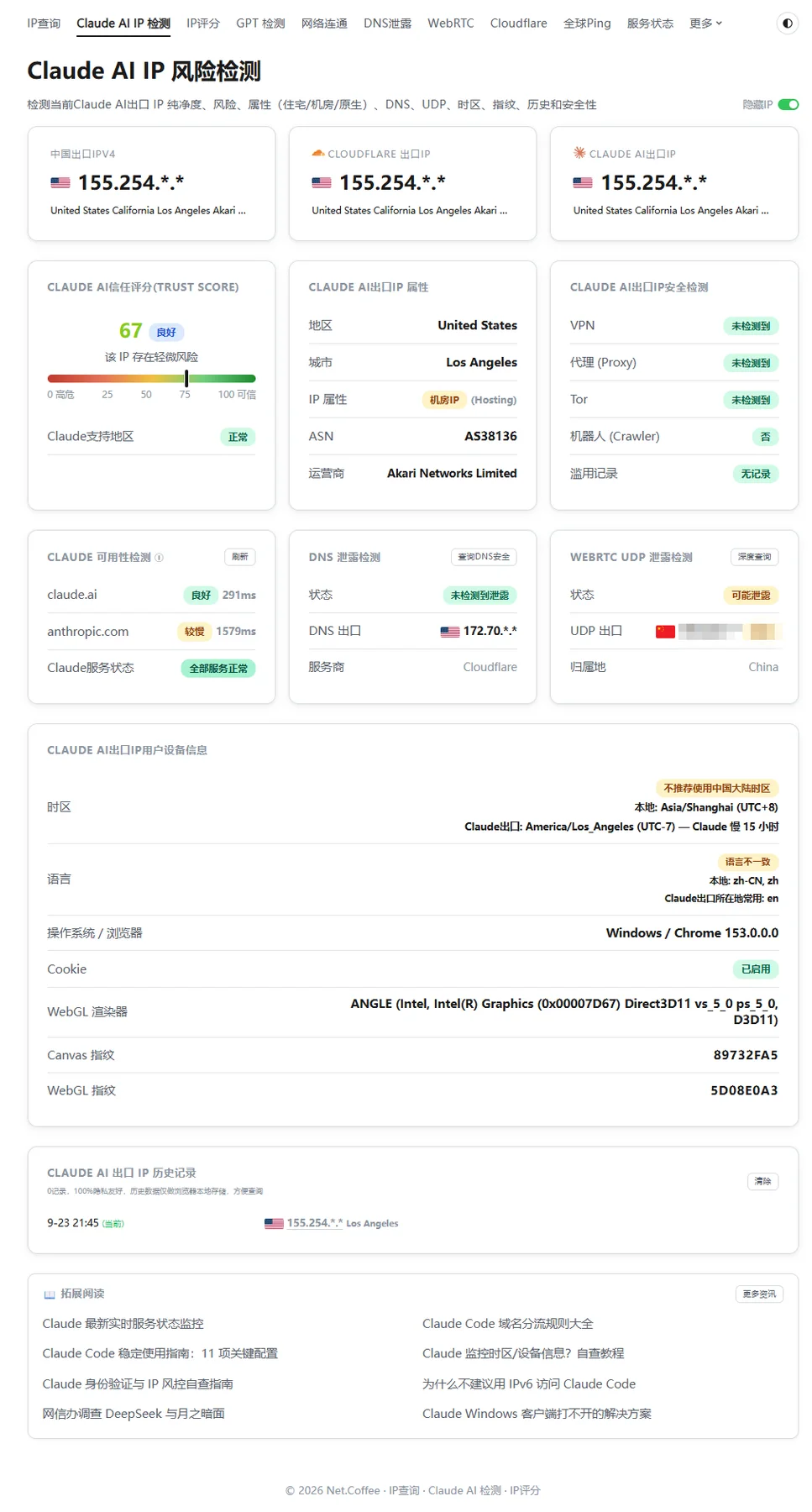Open the WebRTC navigation tab
812x1512 pixels.
(451, 24)
